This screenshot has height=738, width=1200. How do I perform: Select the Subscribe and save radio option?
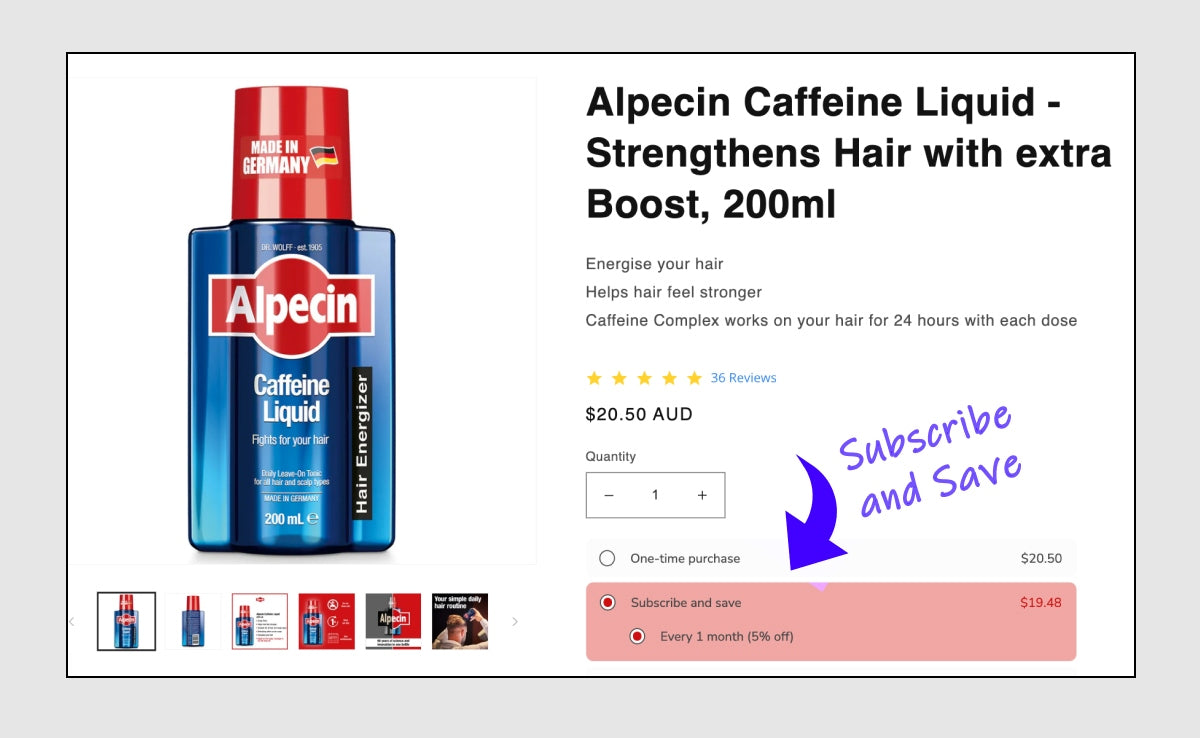(607, 602)
